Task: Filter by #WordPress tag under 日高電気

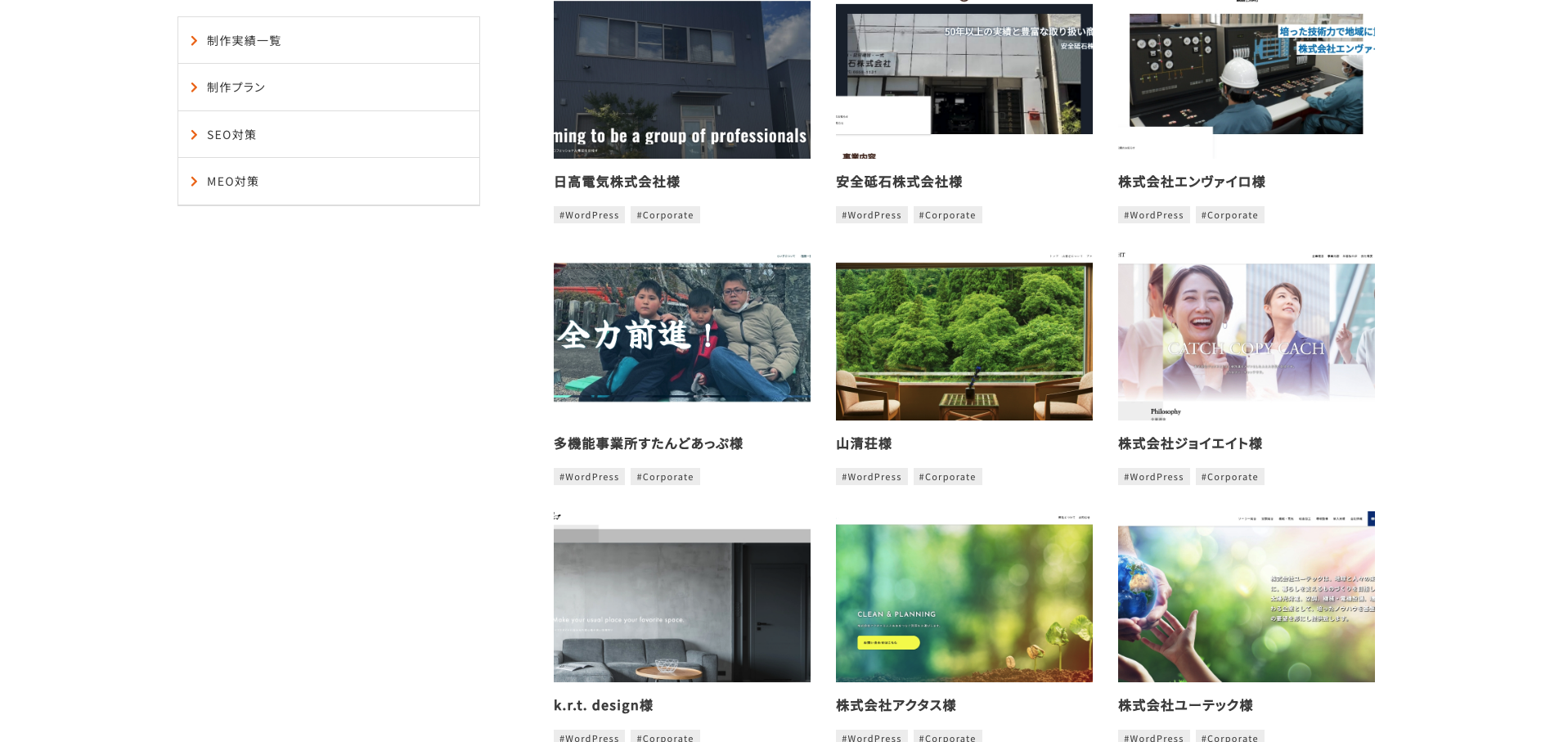Action: click(x=588, y=214)
